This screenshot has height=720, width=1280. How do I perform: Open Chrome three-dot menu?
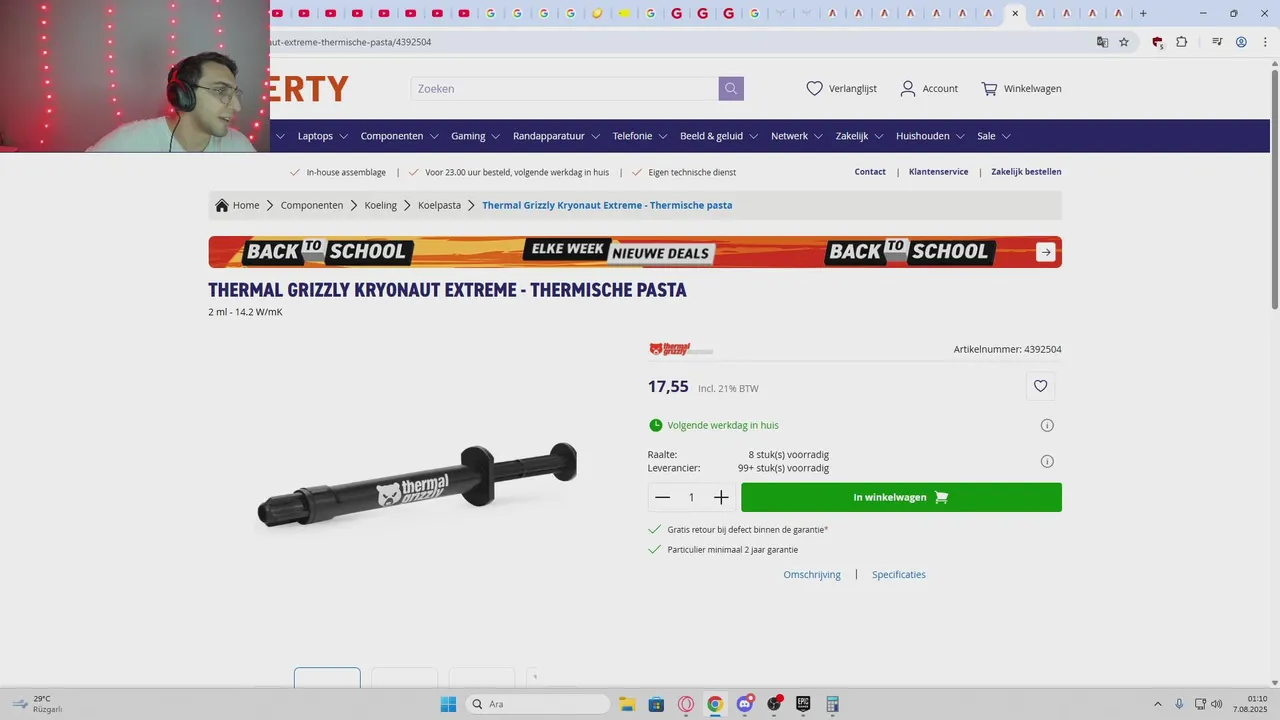pyautogui.click(x=1264, y=42)
